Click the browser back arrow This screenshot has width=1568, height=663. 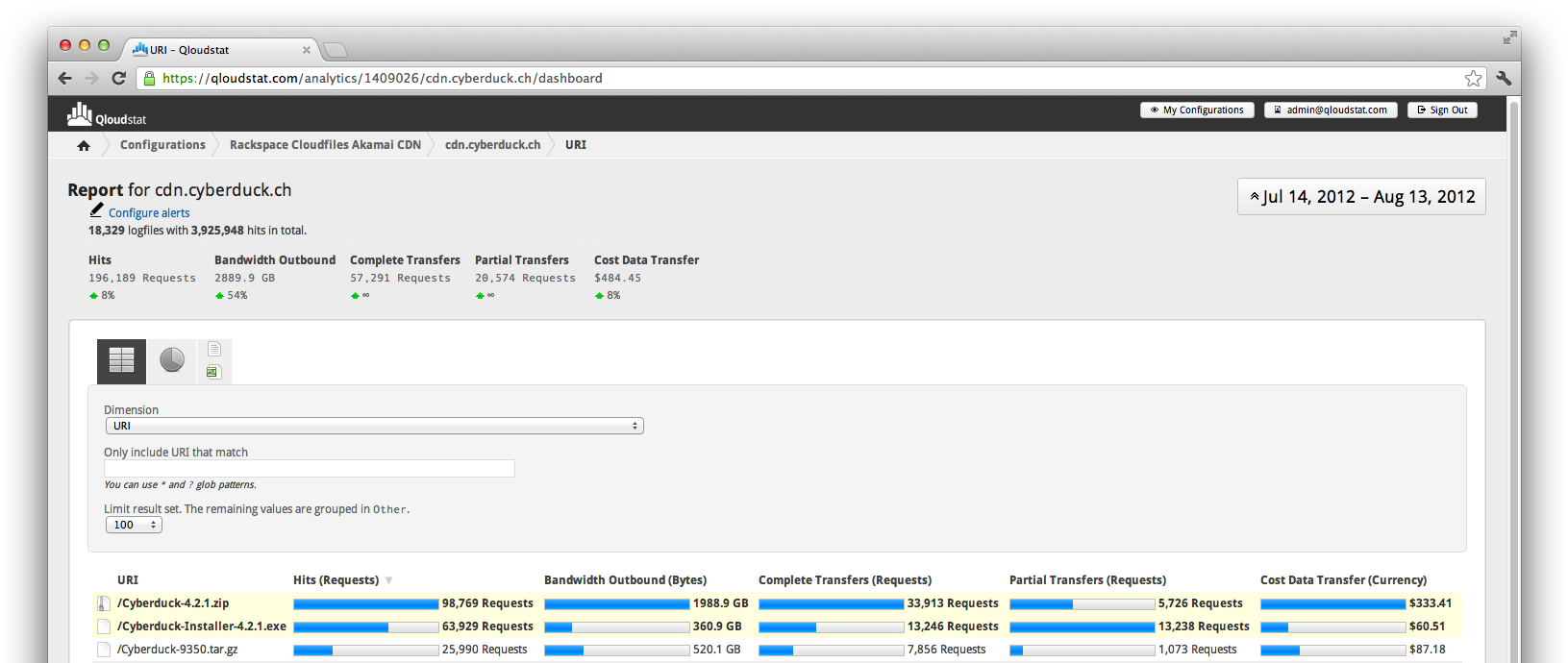(64, 78)
